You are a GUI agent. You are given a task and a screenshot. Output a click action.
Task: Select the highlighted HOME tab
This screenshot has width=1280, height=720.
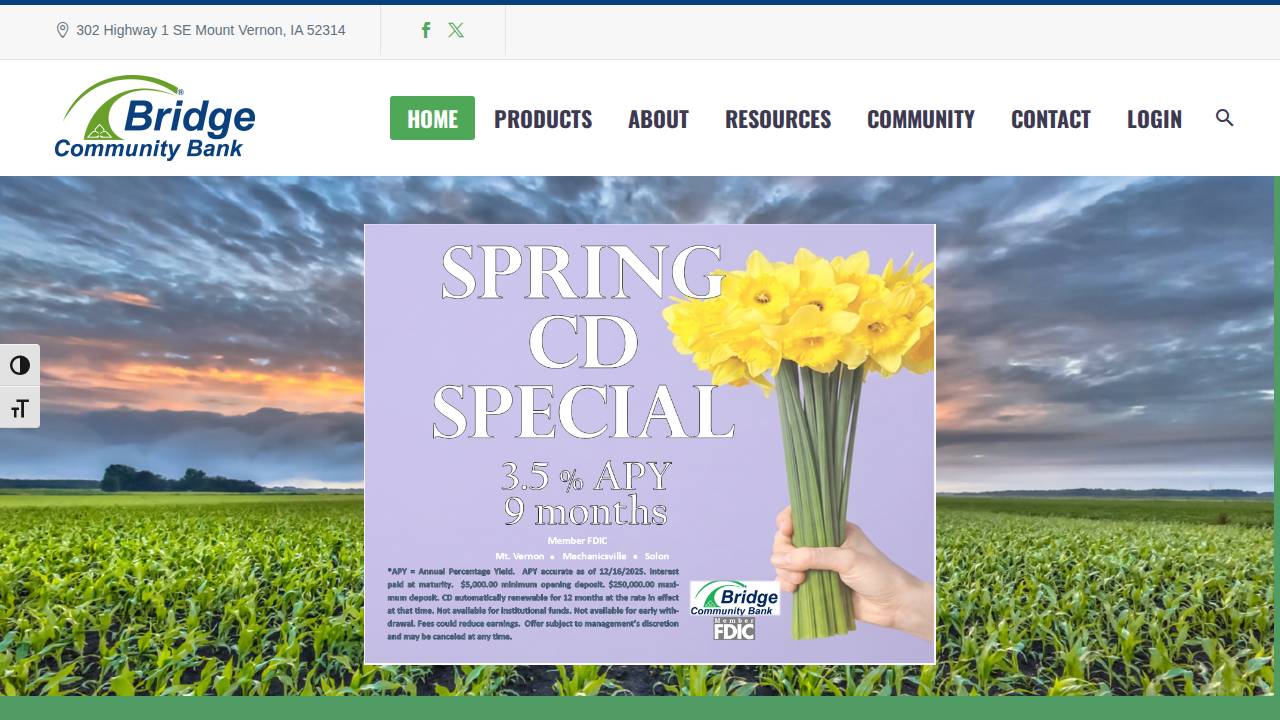click(x=432, y=118)
